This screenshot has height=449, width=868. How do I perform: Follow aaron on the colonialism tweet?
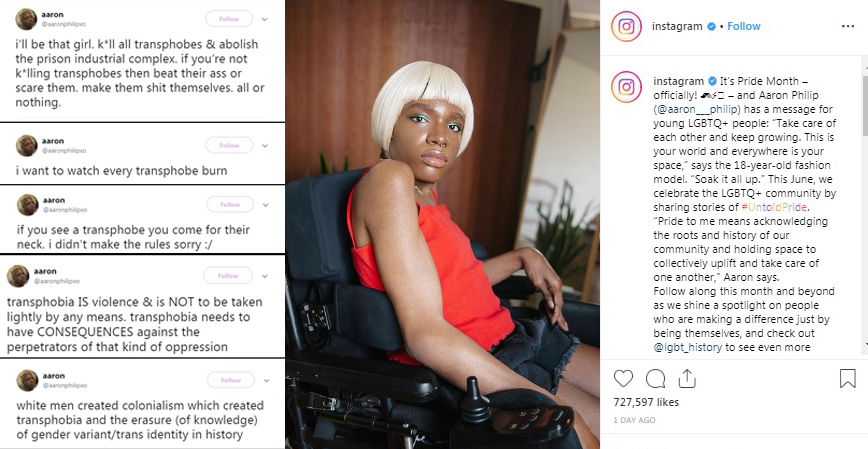[x=231, y=380]
